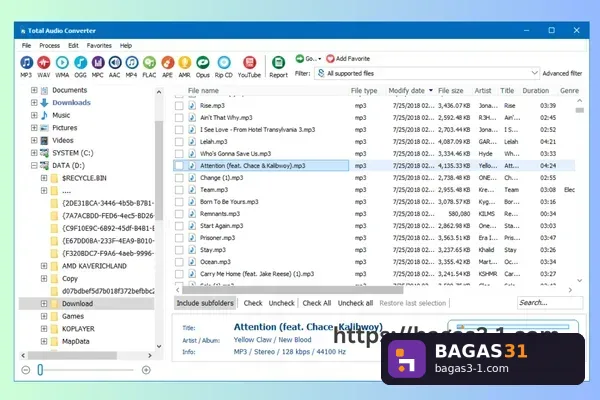Image resolution: width=600 pixels, height=400 pixels.
Task: Click the Uncheck all button
Action: click(355, 303)
